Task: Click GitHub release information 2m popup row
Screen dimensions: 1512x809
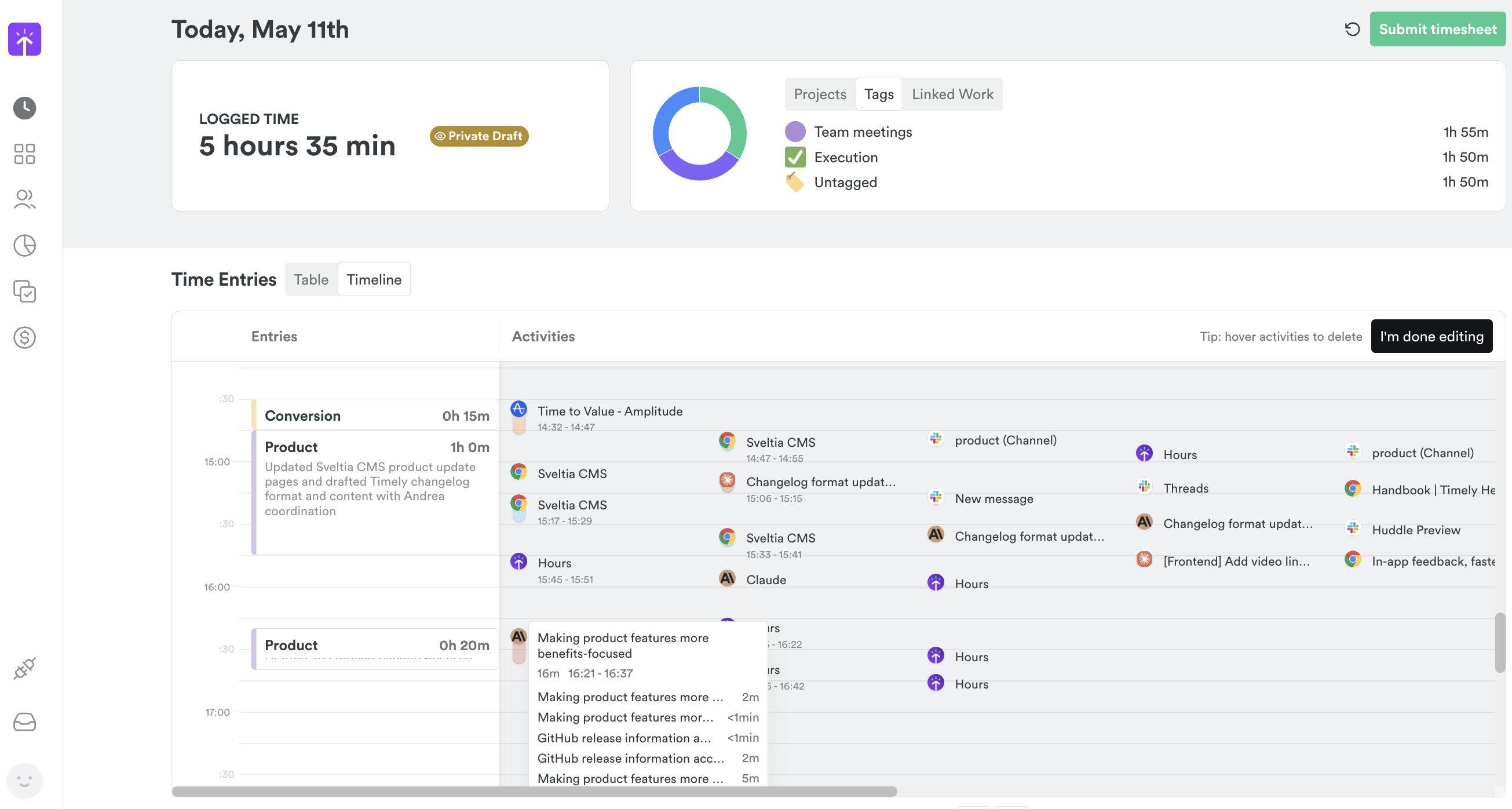Action: click(x=648, y=758)
